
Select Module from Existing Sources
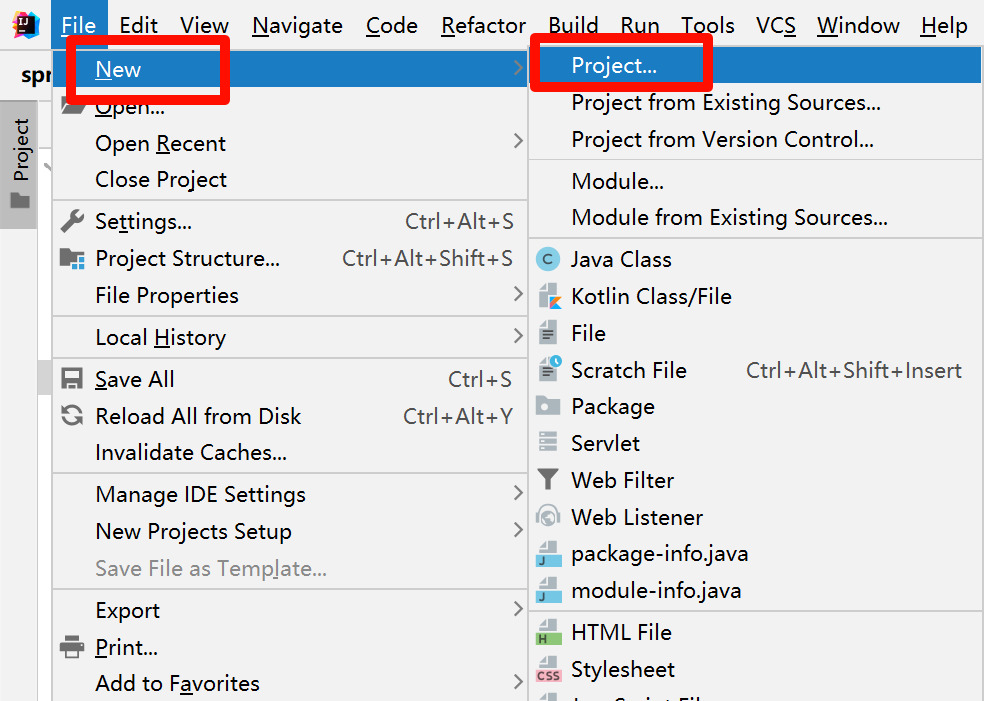[x=729, y=218]
